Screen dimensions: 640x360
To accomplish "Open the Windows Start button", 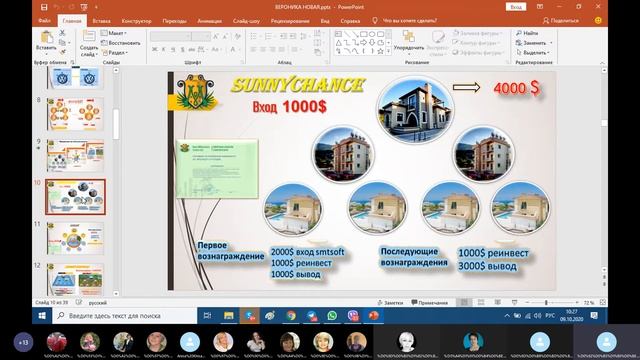I will point(42,316).
